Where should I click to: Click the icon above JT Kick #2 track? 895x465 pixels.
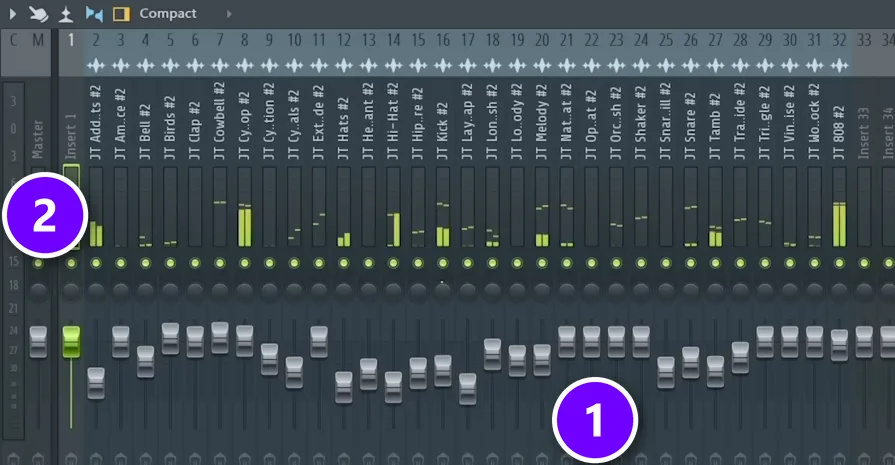pyautogui.click(x=443, y=66)
